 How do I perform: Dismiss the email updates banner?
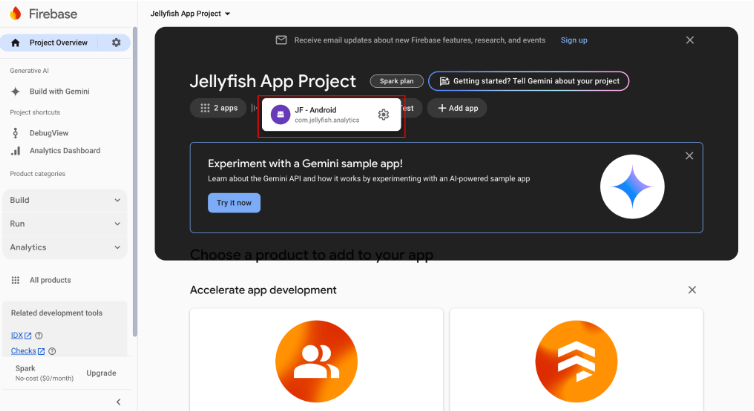click(x=690, y=40)
